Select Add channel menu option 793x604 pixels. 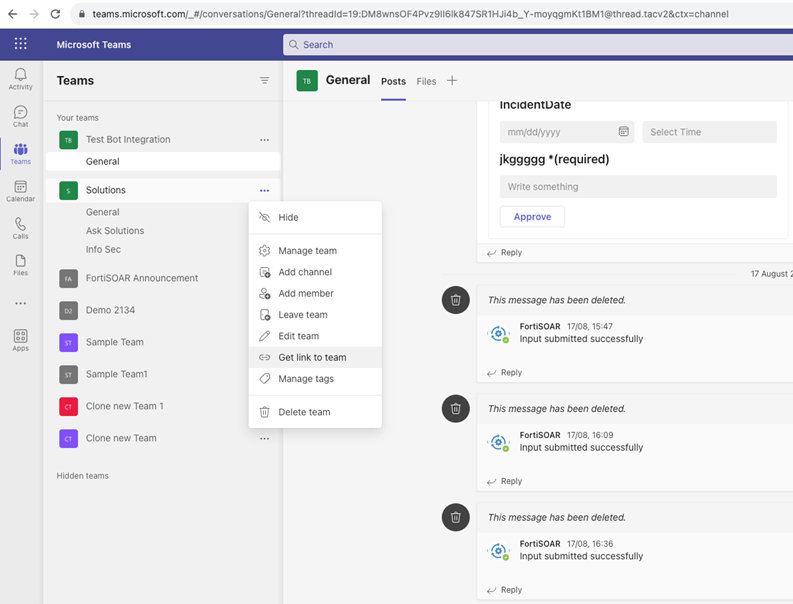305,272
